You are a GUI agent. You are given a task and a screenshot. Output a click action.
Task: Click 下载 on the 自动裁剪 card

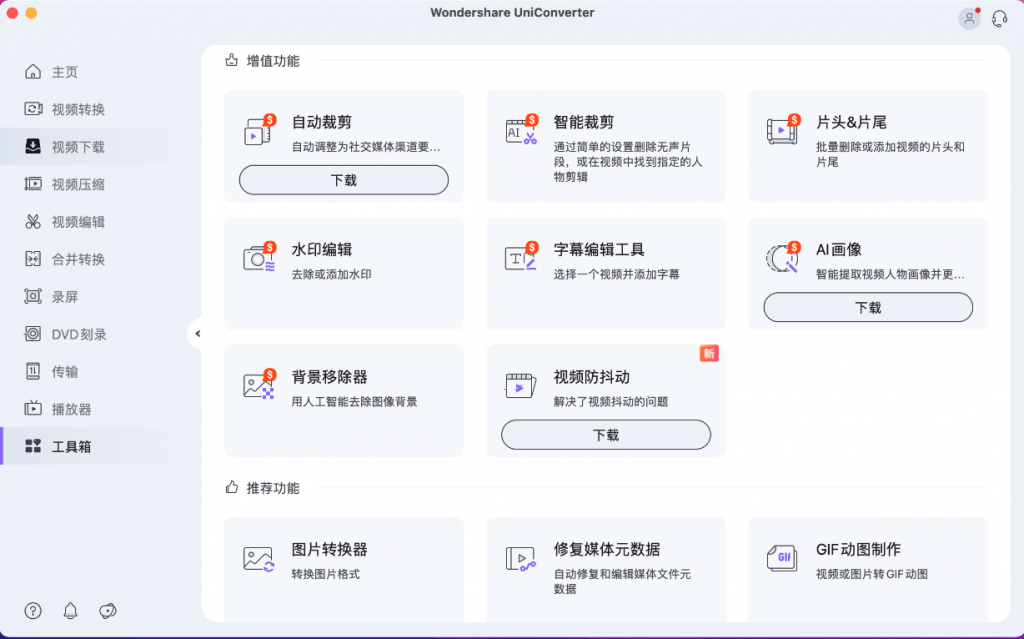coord(343,179)
